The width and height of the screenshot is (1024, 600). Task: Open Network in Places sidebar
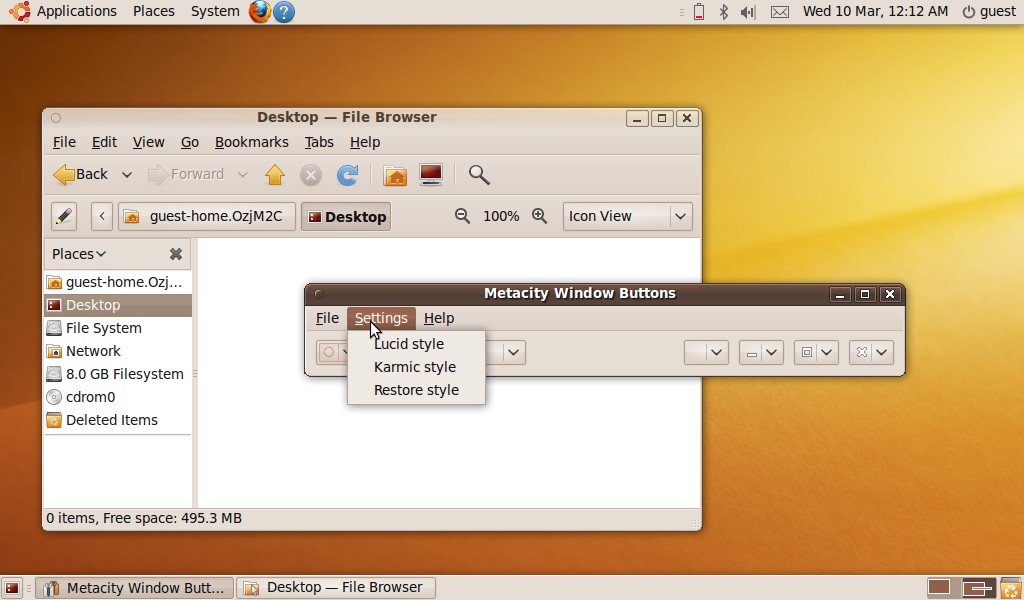click(x=118, y=351)
